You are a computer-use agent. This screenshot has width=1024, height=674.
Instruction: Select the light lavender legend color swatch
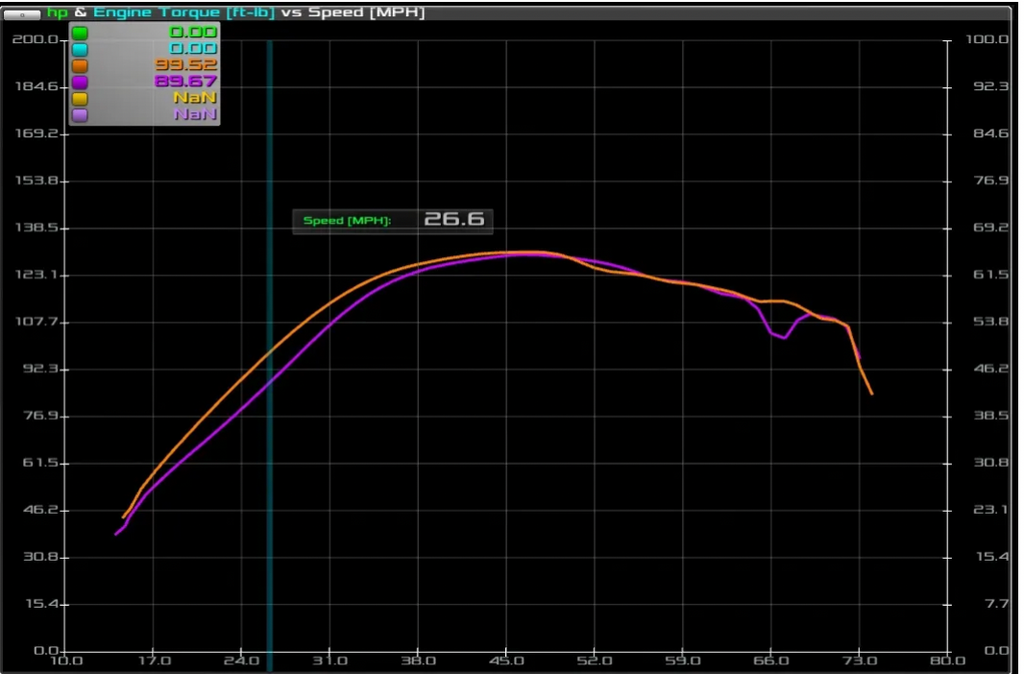click(80, 115)
